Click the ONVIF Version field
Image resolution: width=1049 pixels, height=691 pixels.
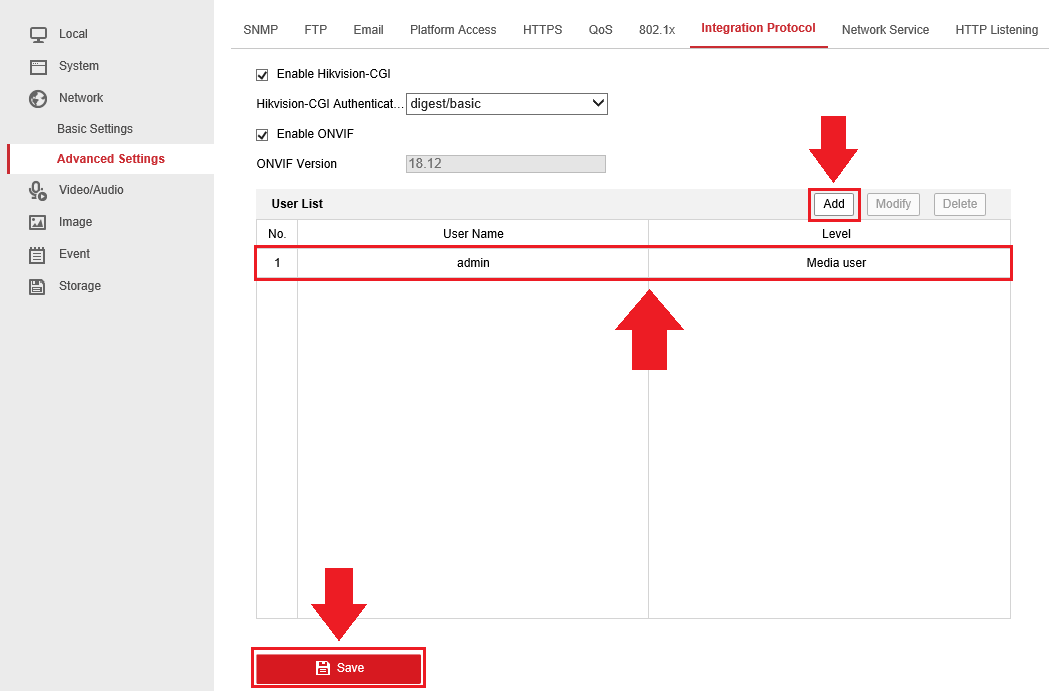click(505, 164)
